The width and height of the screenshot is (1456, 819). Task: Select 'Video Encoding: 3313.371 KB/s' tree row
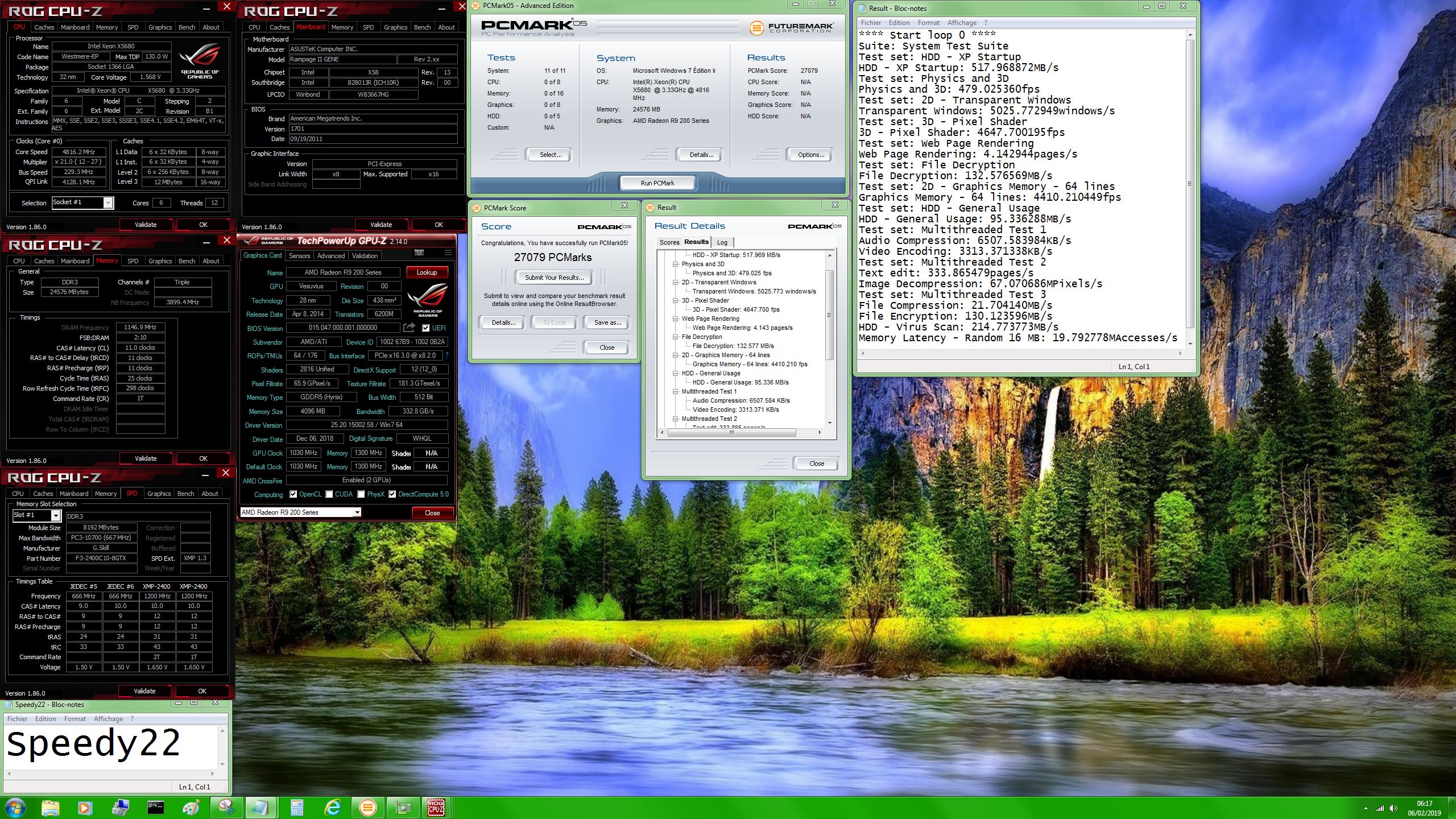(x=736, y=409)
